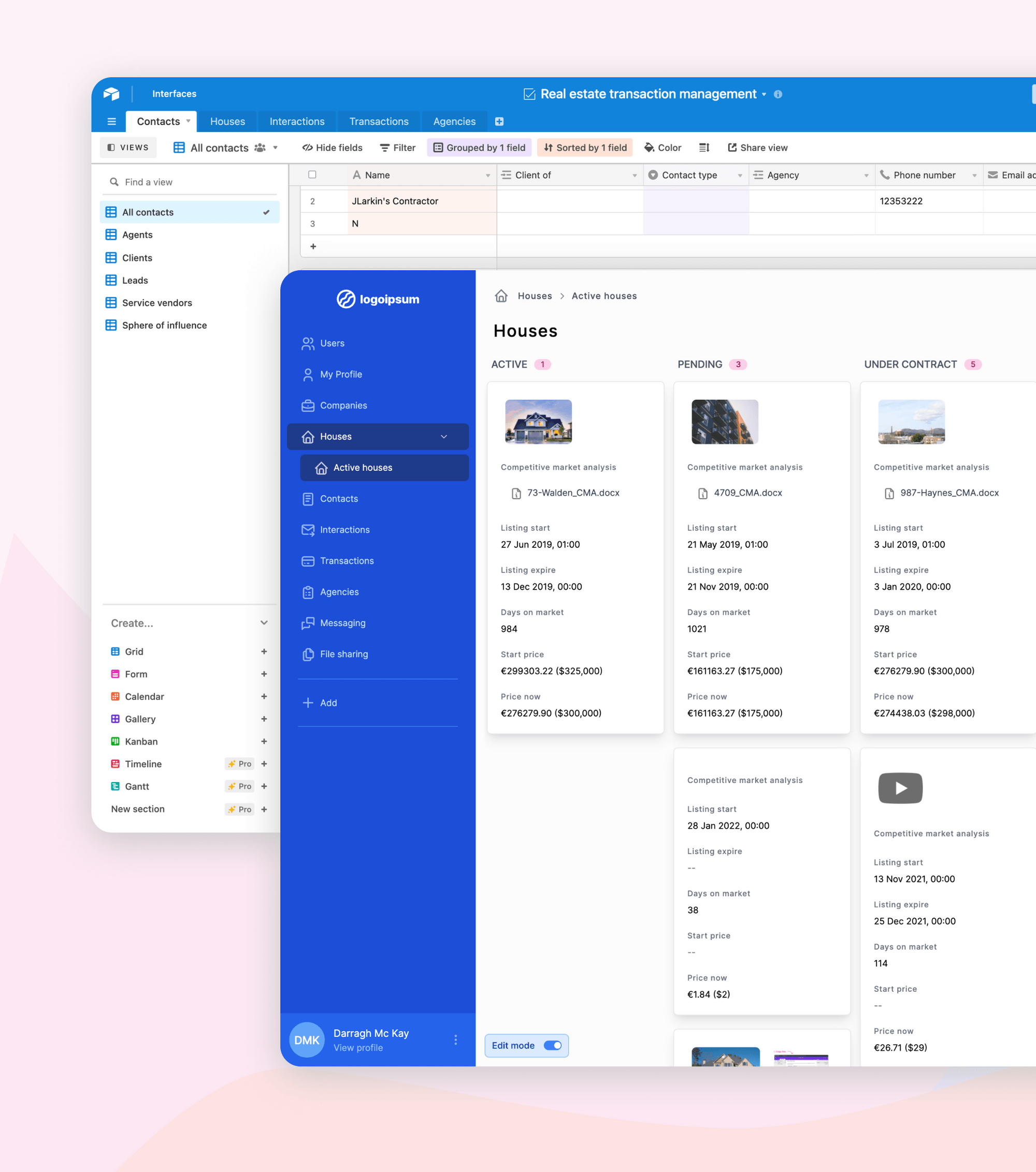The height and width of the screenshot is (1172, 1036).
Task: Open My Profile in the blue sidebar
Action: 341,374
